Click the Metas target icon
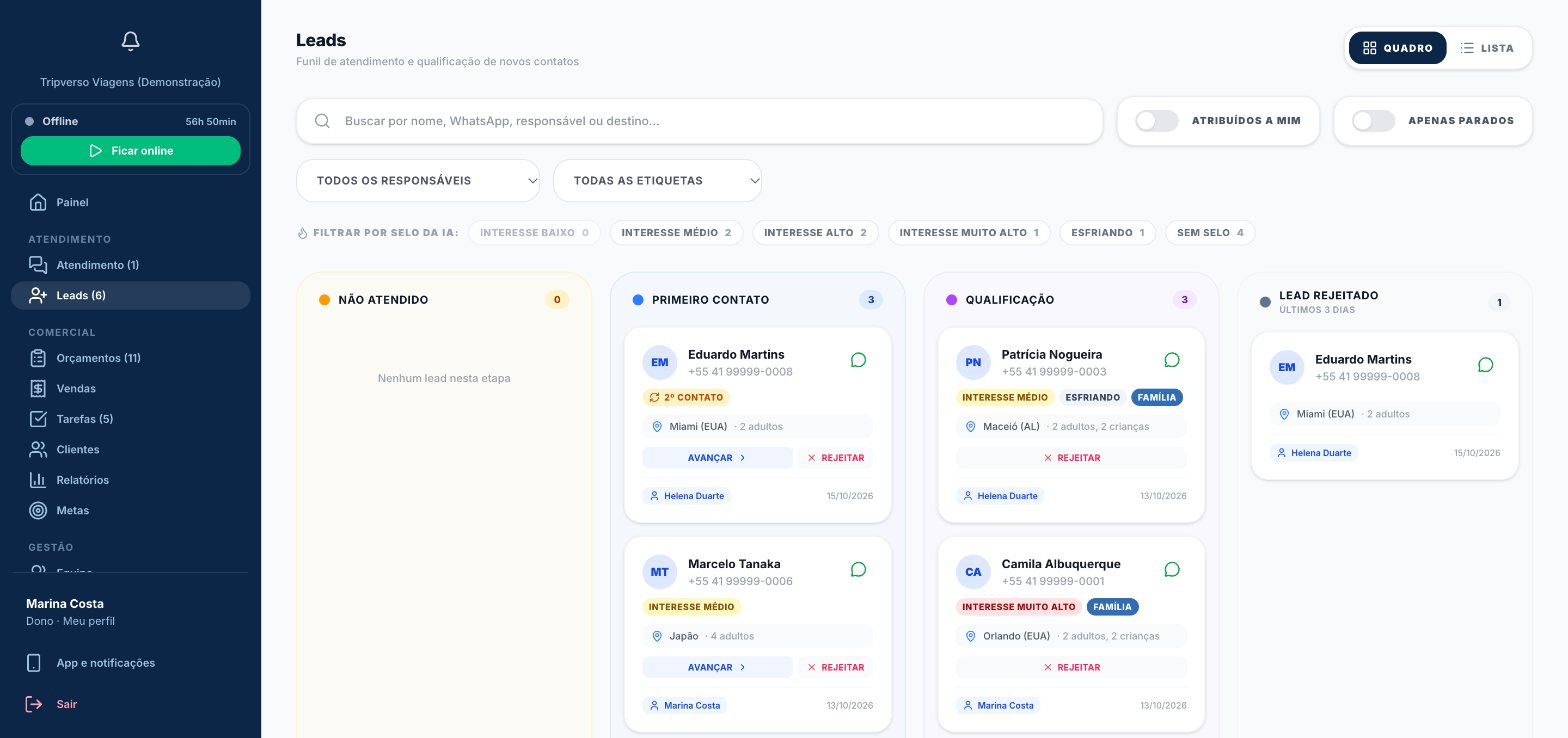Image resolution: width=1568 pixels, height=738 pixels. tap(38, 510)
